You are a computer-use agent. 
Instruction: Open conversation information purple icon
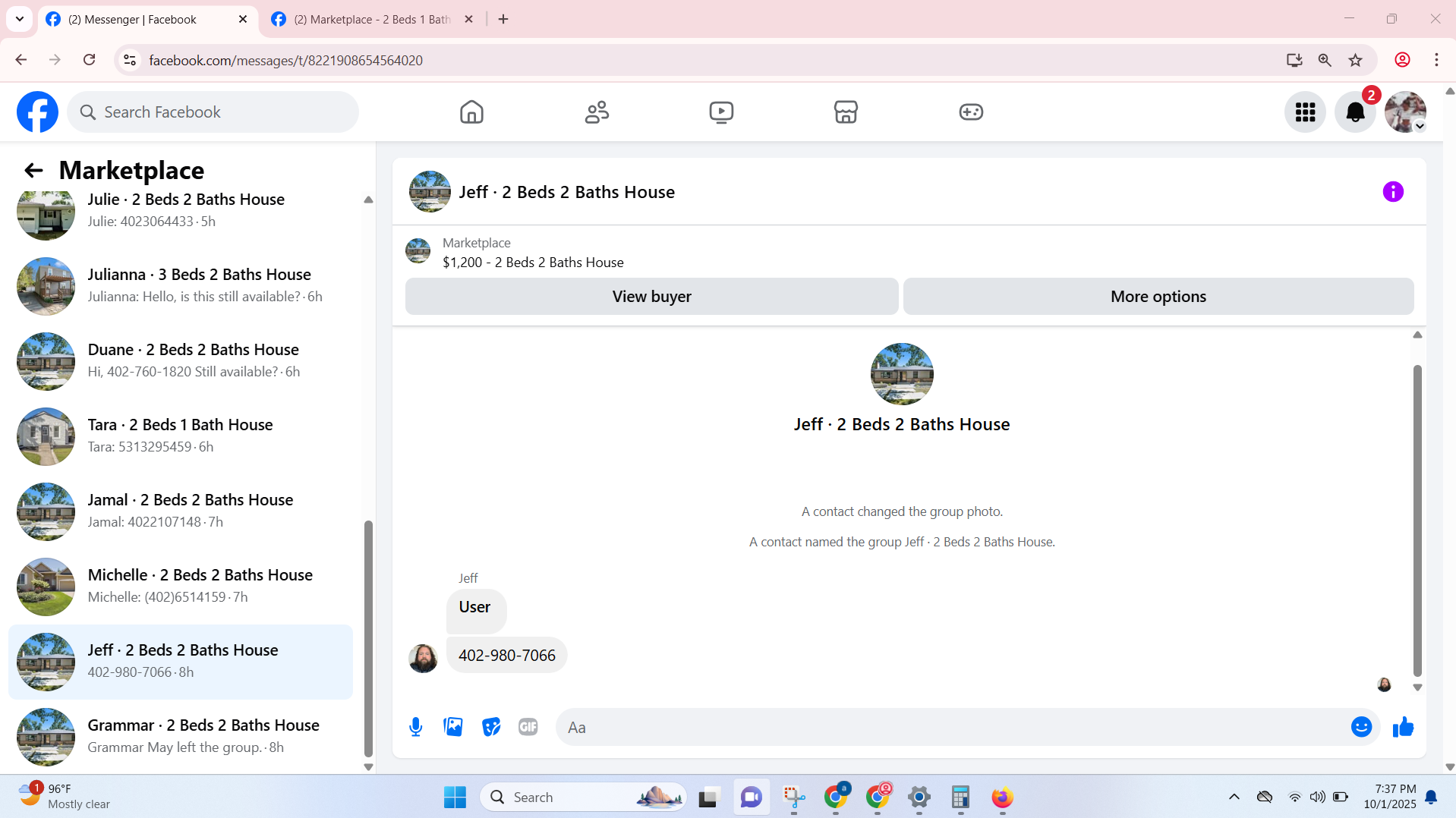pos(1393,192)
